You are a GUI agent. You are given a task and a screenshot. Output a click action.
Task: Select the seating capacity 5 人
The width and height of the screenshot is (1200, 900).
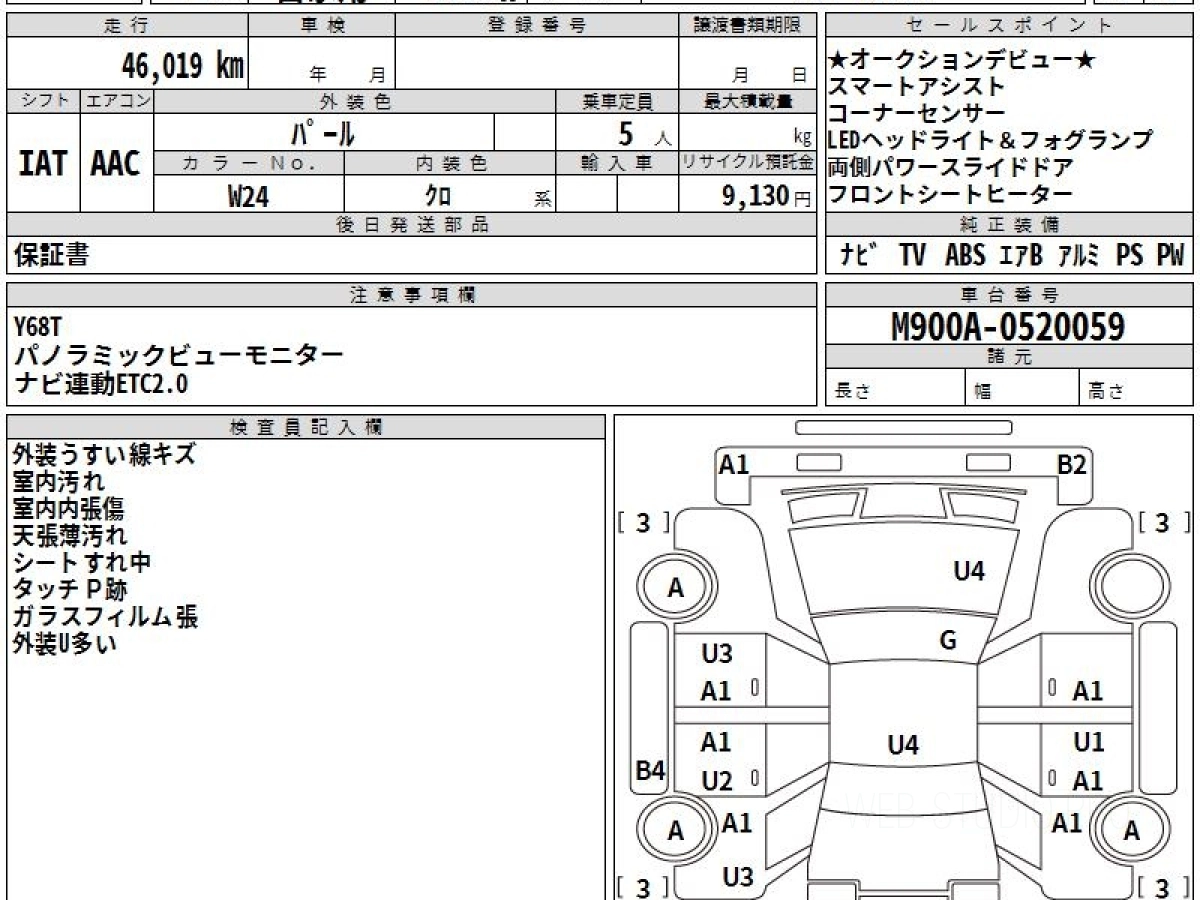[645, 132]
